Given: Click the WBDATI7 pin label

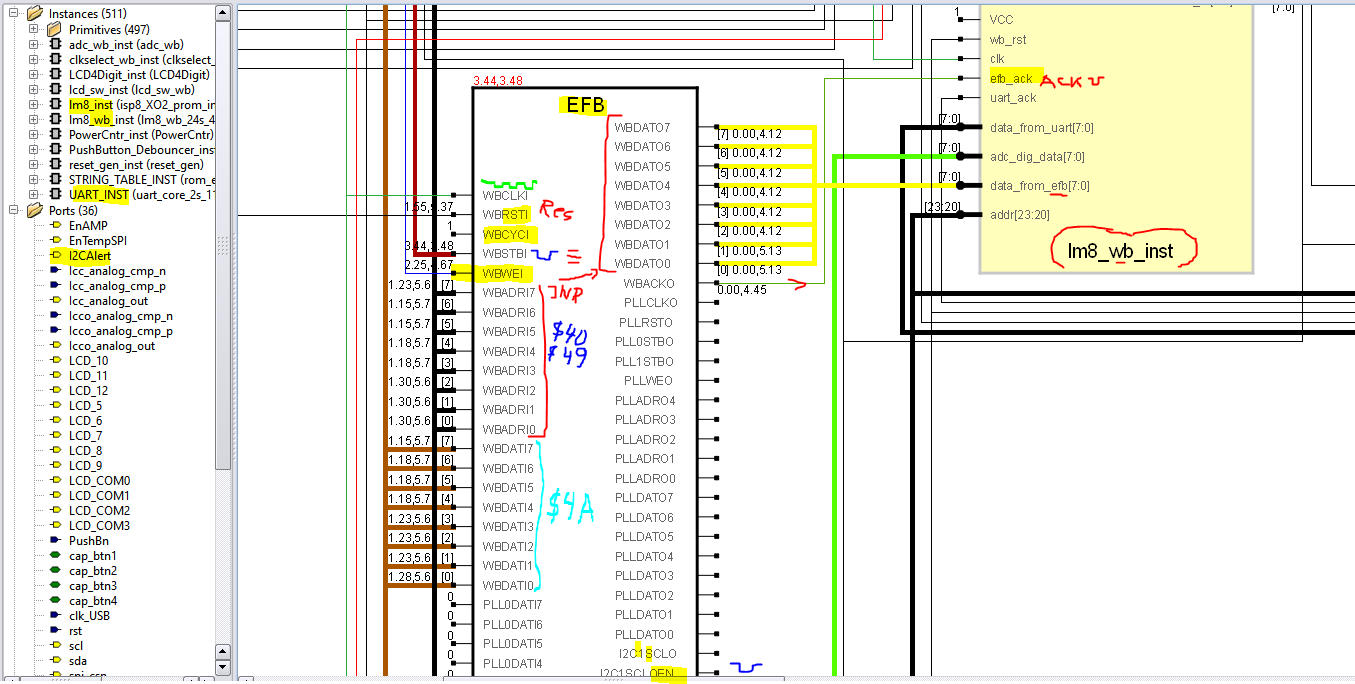Looking at the screenshot, I should pyautogui.click(x=508, y=448).
